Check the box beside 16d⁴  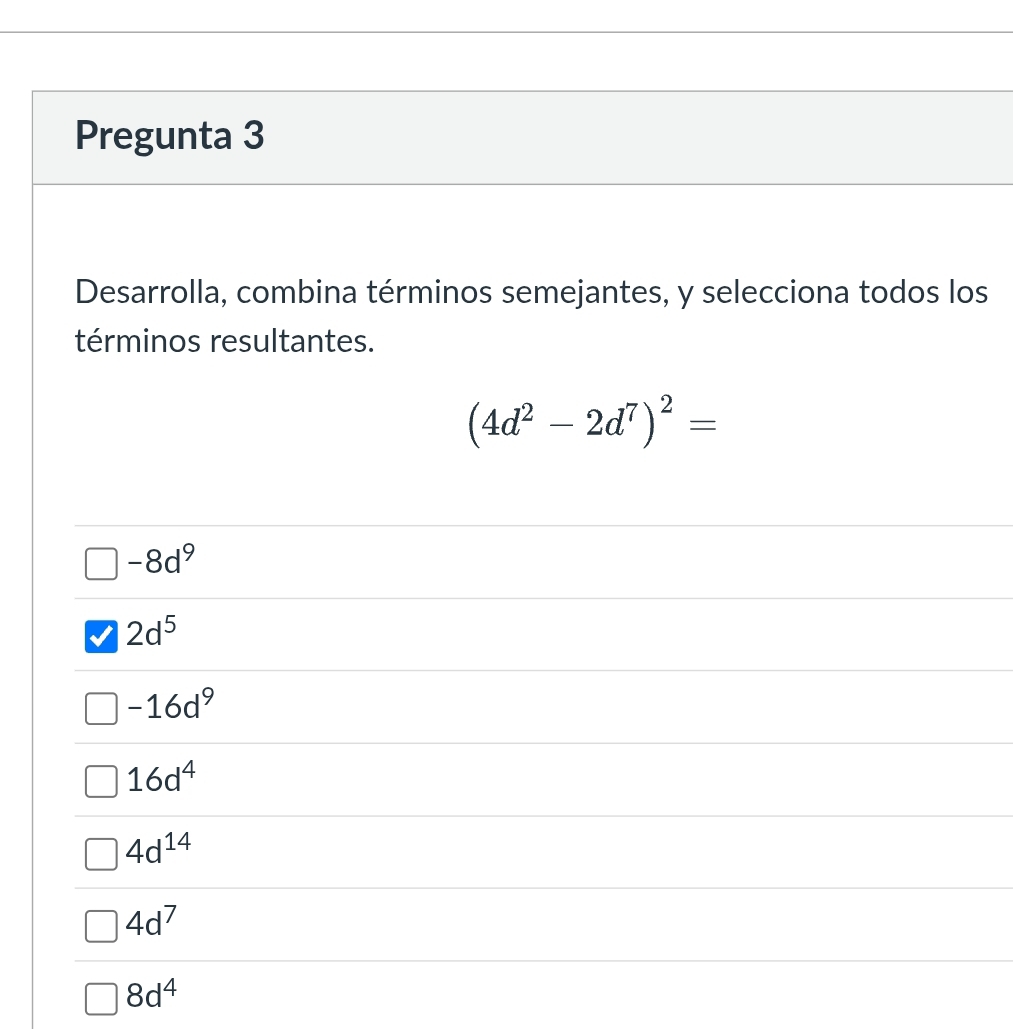99,781
